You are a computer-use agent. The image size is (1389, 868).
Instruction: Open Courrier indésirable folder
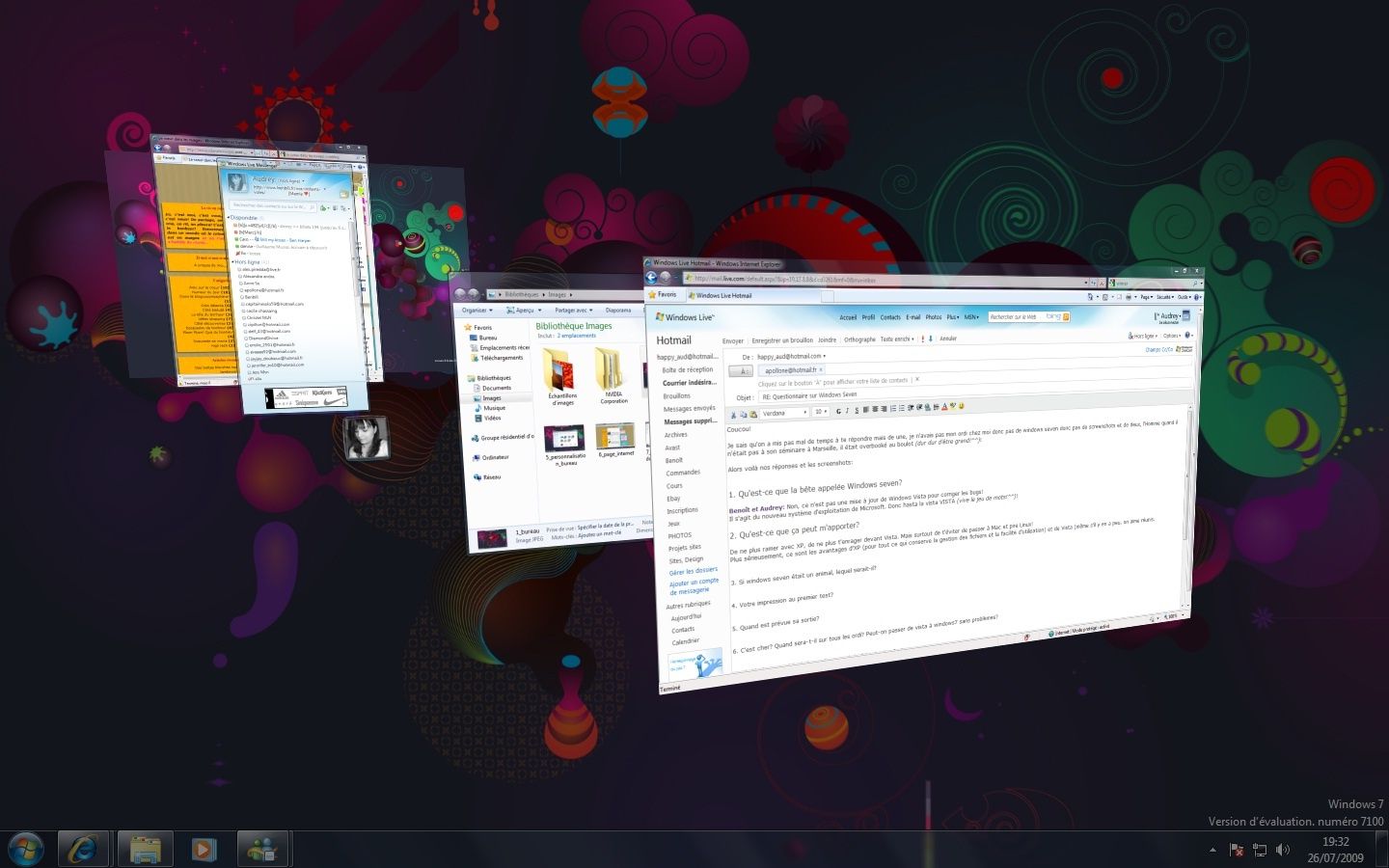(689, 383)
